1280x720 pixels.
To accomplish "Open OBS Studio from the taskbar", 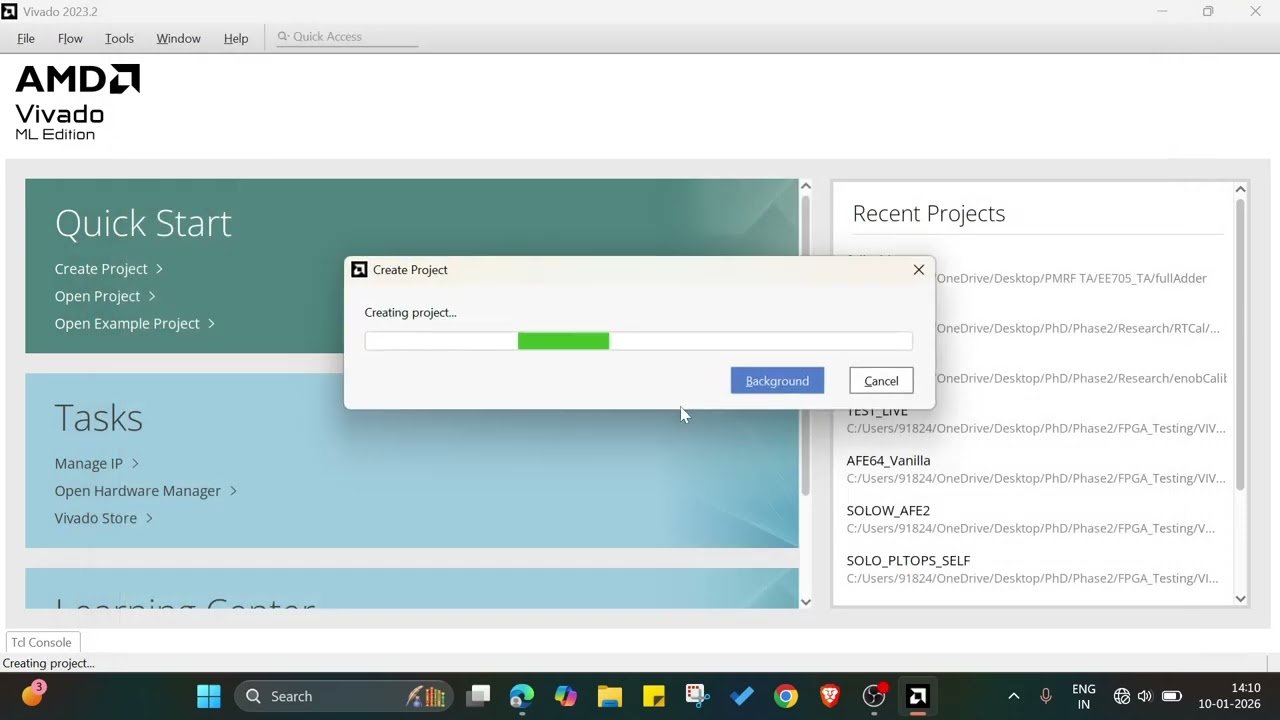I will (x=874, y=696).
